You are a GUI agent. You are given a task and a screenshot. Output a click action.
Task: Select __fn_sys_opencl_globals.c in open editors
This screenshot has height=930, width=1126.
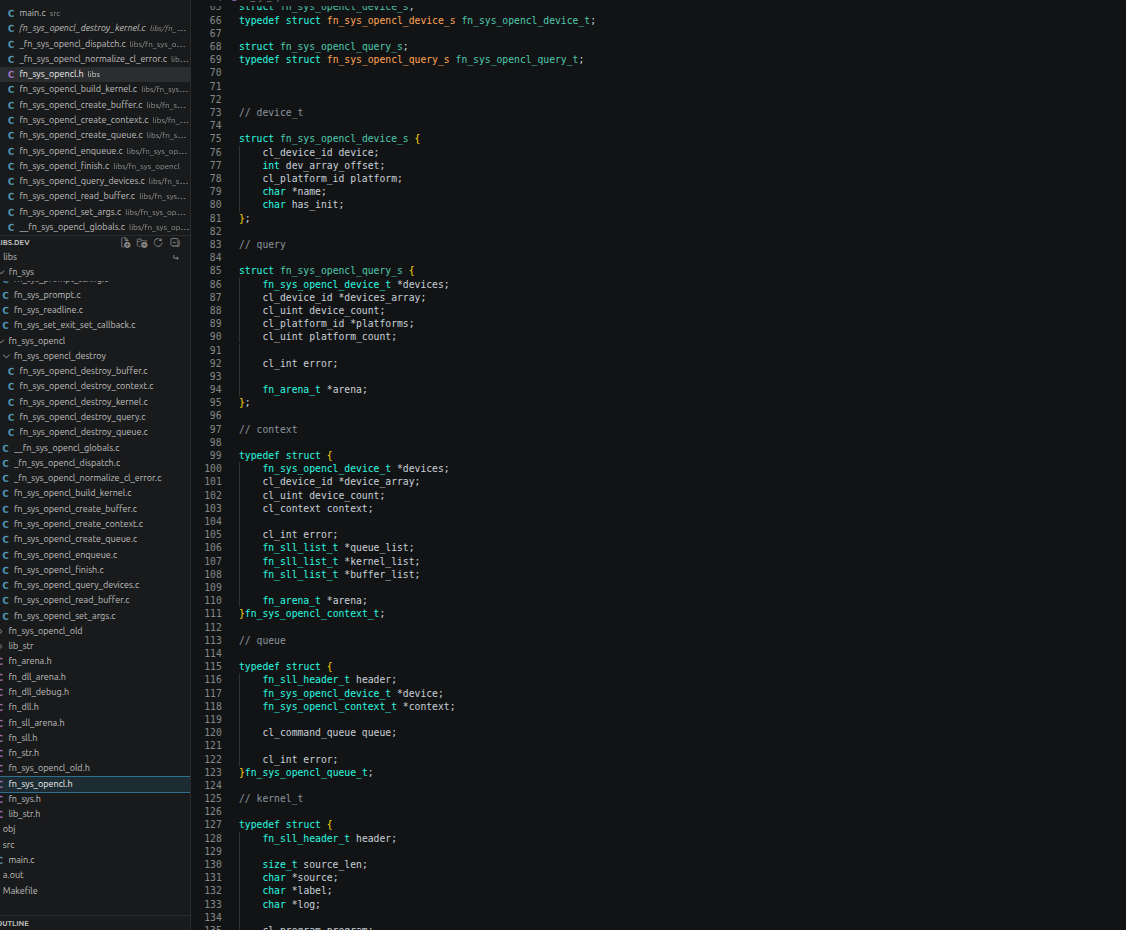pos(95,227)
